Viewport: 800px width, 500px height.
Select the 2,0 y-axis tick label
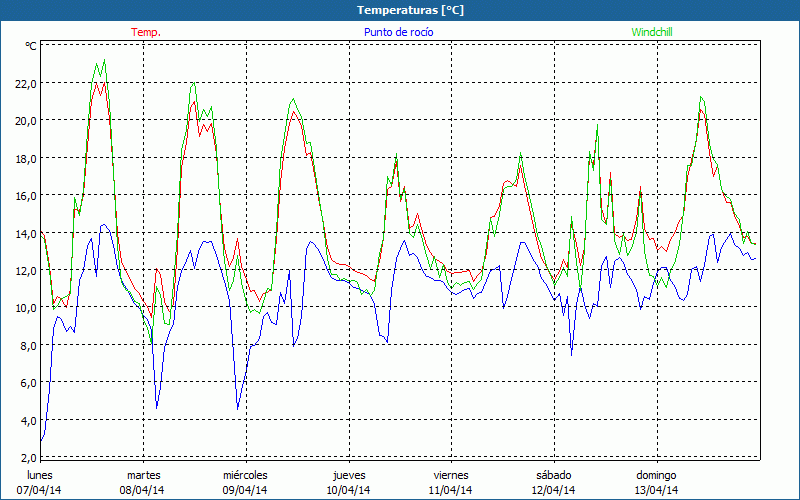click(27, 458)
